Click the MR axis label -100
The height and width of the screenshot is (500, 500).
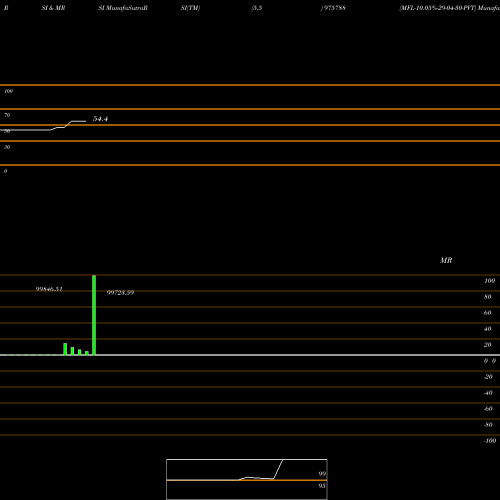(x=490, y=441)
